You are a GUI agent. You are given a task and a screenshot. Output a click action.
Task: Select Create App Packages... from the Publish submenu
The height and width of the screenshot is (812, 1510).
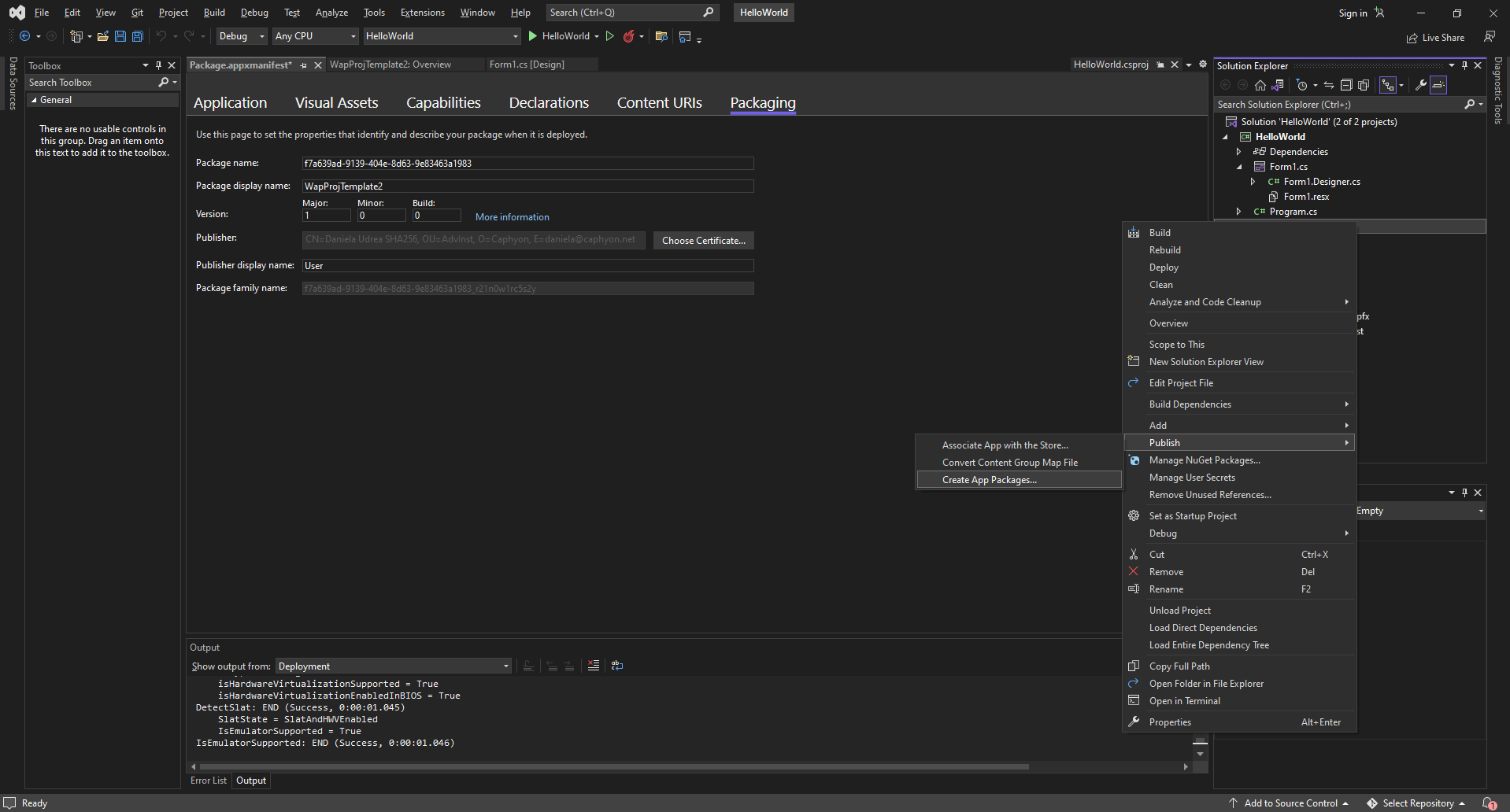(x=1019, y=480)
